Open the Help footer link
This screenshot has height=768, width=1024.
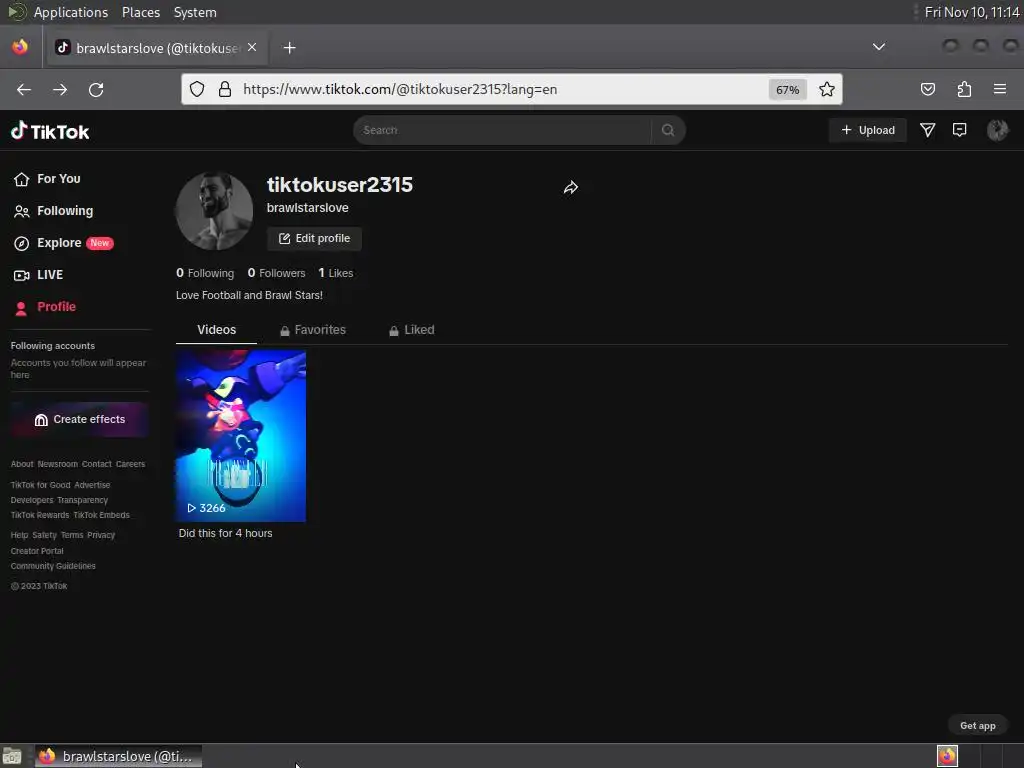click(x=19, y=535)
